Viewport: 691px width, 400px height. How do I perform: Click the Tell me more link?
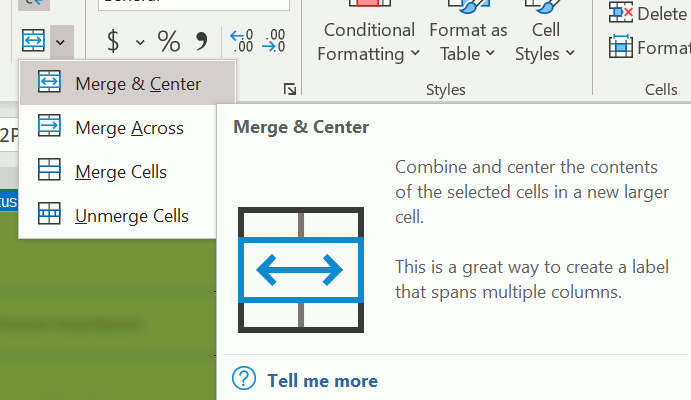(x=322, y=380)
